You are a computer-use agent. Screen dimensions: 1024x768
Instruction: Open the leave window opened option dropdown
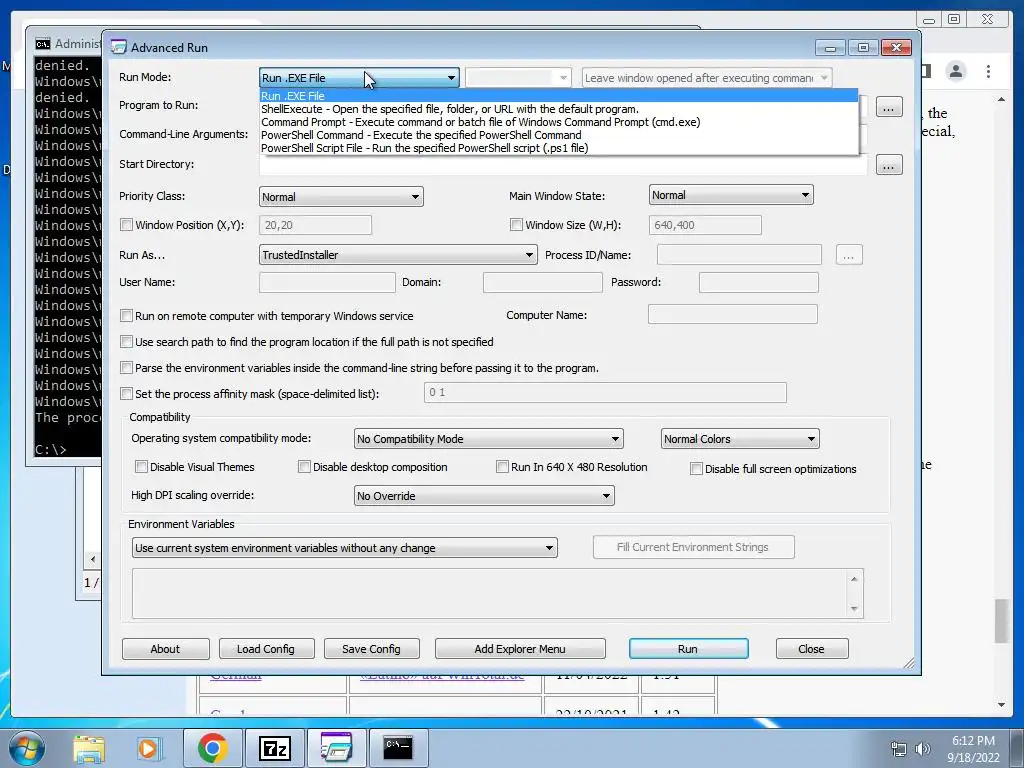coord(707,78)
